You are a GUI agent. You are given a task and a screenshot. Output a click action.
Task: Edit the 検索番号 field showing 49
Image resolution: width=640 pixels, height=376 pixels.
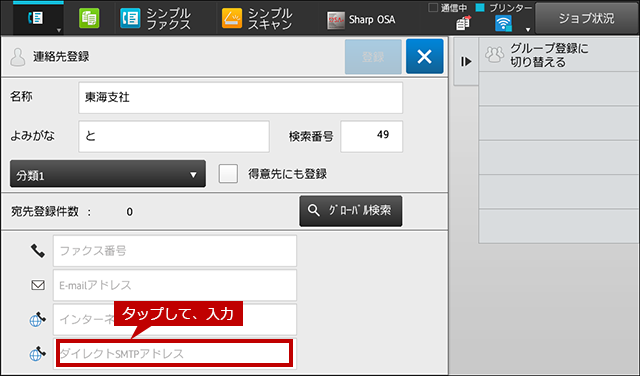click(371, 136)
